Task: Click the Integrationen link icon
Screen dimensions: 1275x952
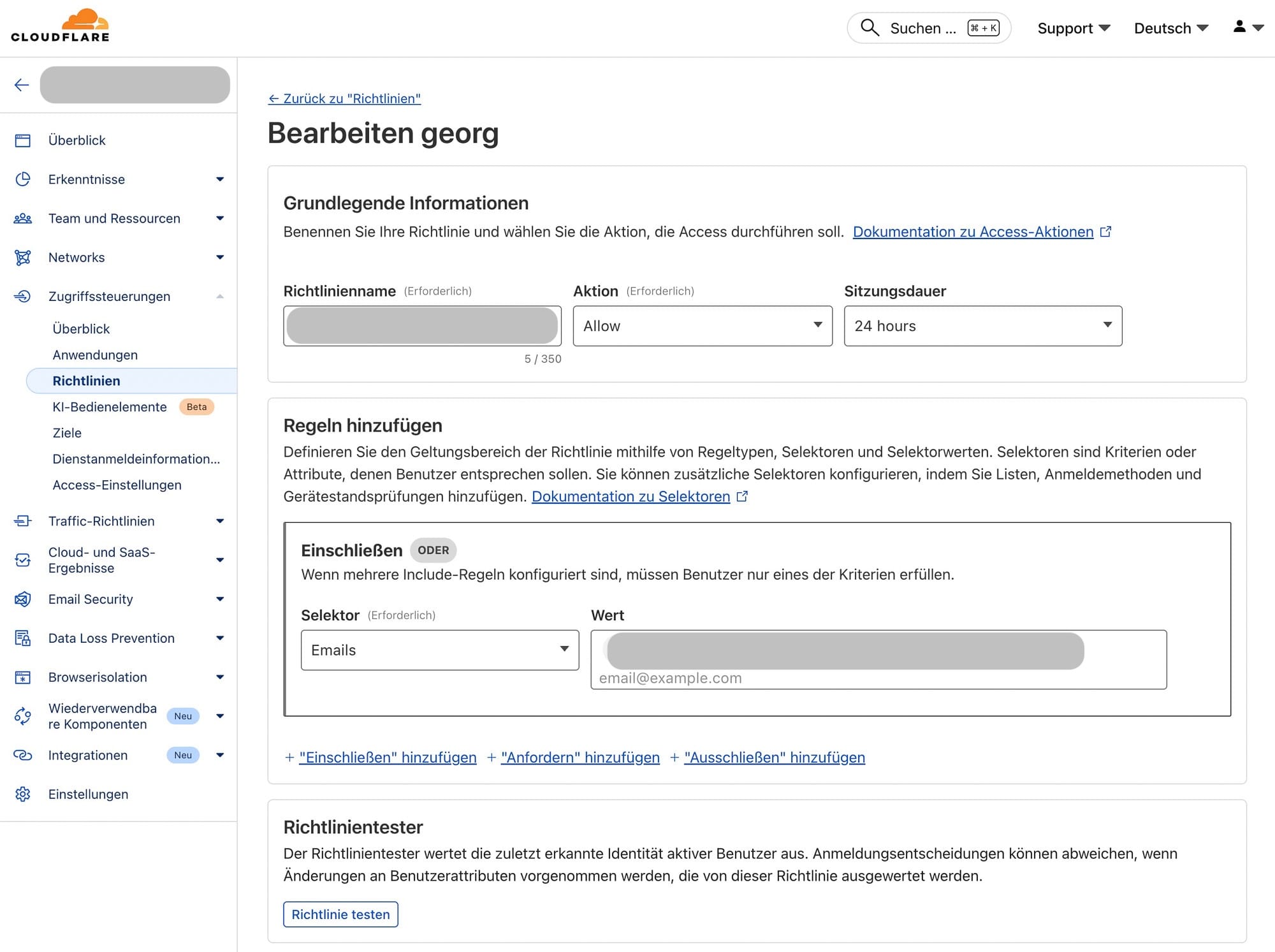Action: (x=23, y=756)
